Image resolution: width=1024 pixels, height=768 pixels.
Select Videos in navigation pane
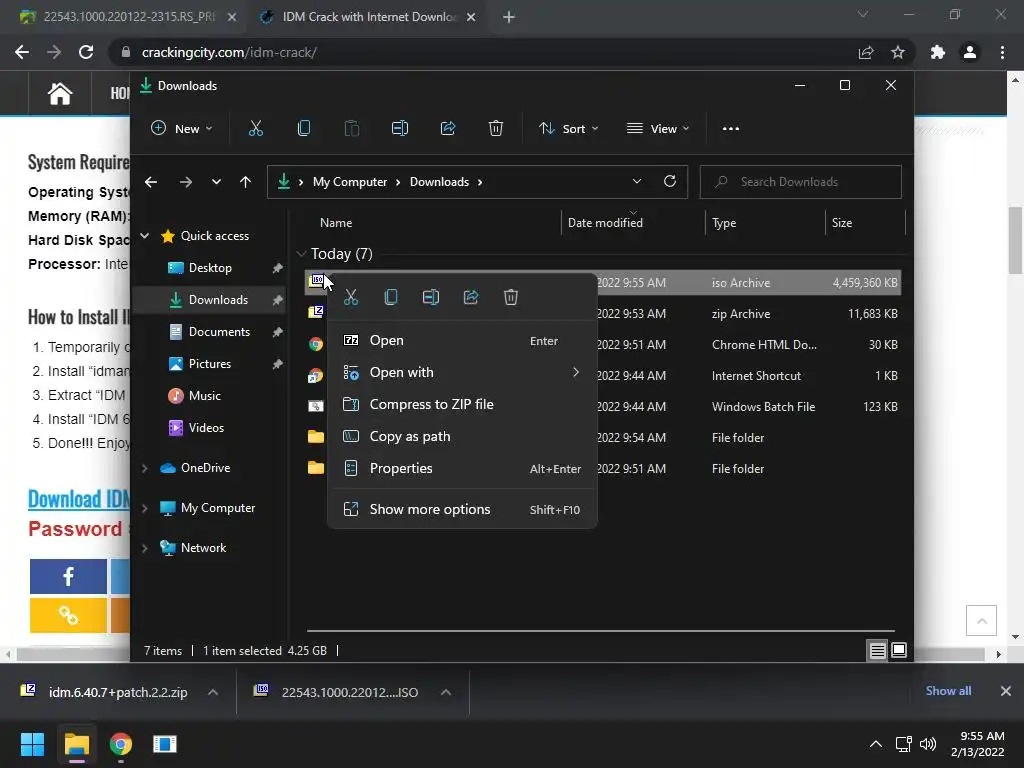206,428
